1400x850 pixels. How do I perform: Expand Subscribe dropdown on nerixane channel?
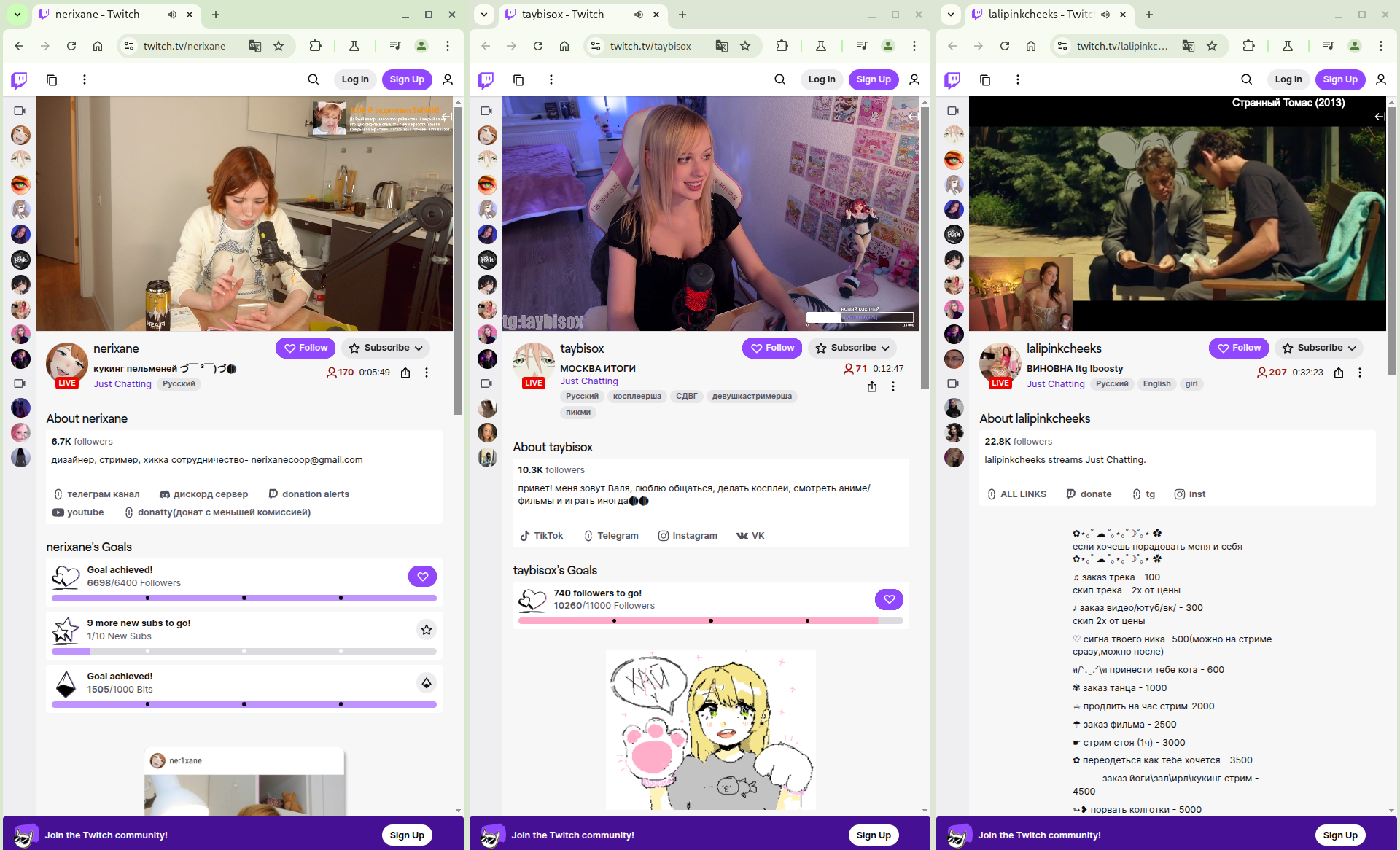click(419, 348)
